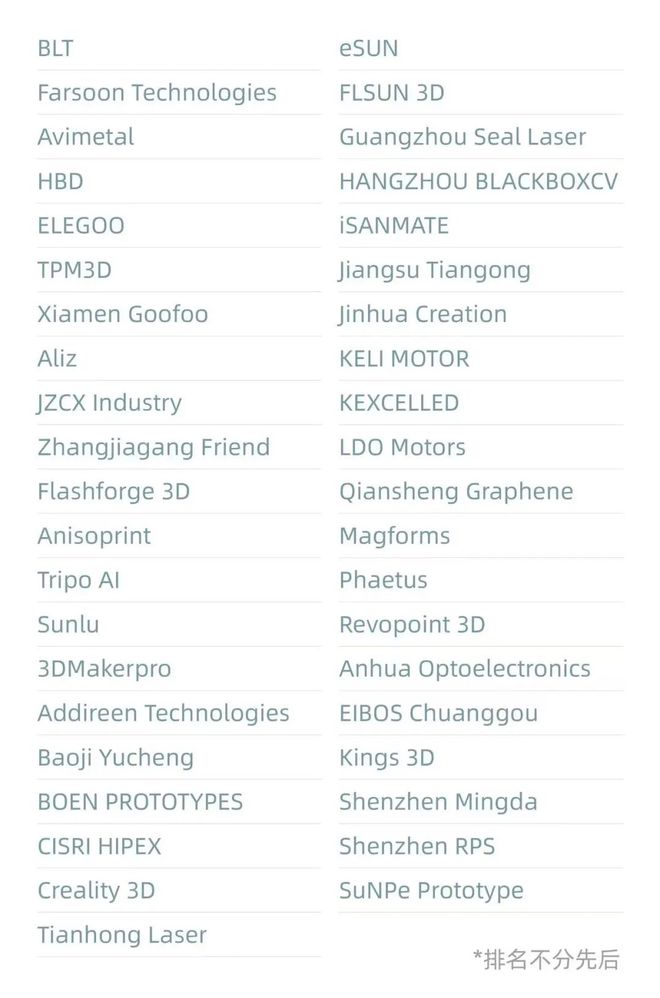Choose Tripo AI from the list
This screenshot has width=660, height=998.
tap(79, 580)
